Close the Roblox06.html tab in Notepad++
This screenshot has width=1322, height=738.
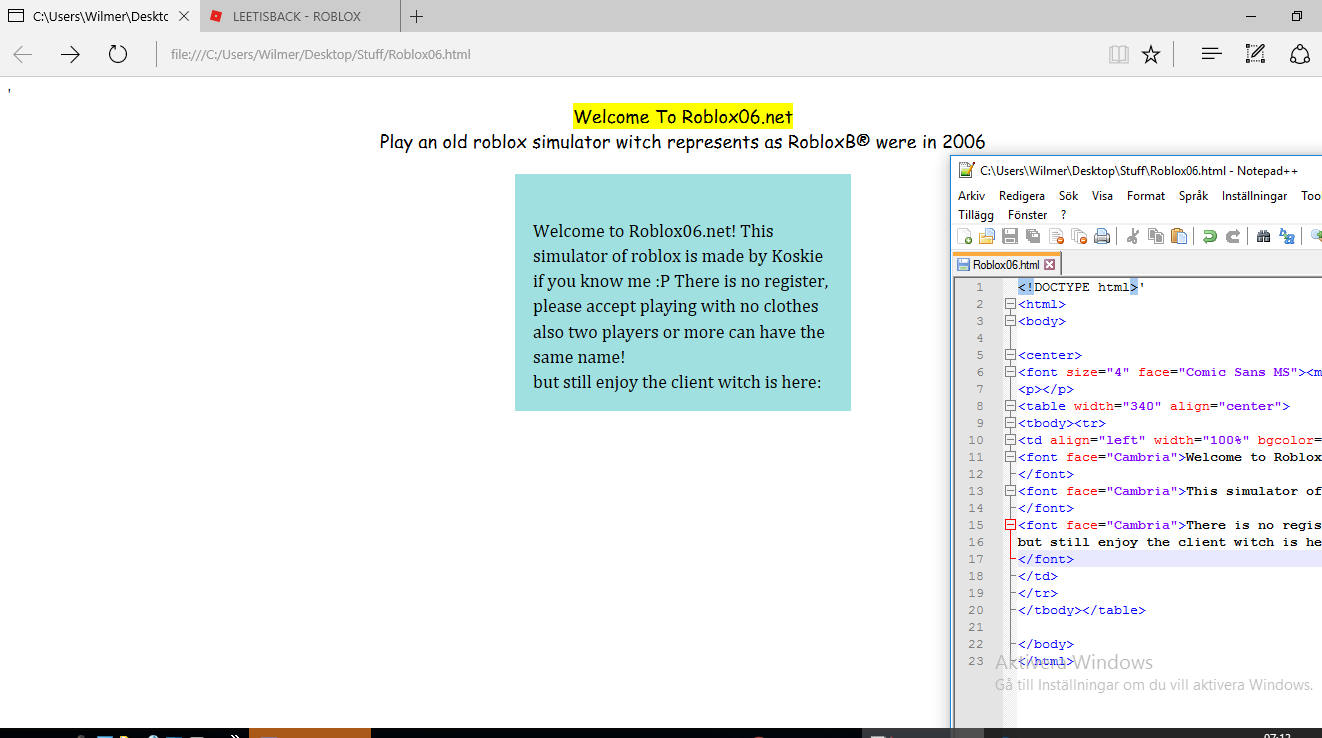[1049, 265]
